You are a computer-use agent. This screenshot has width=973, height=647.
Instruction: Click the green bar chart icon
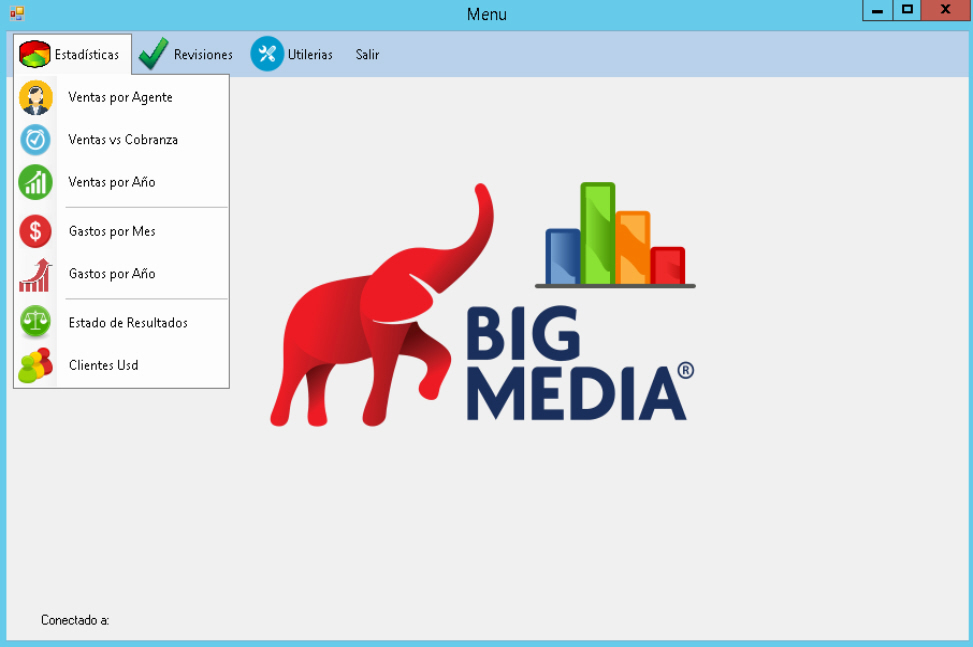pos(36,182)
